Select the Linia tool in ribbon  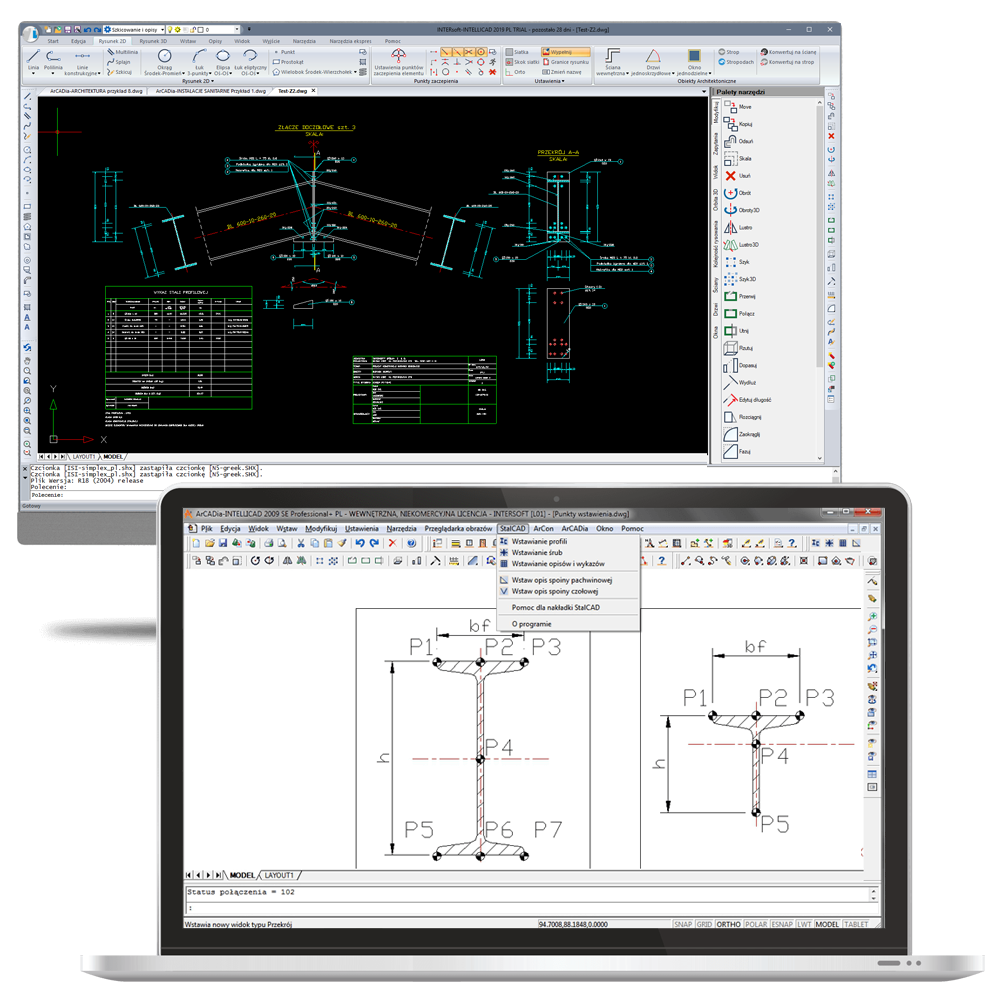[x=33, y=58]
